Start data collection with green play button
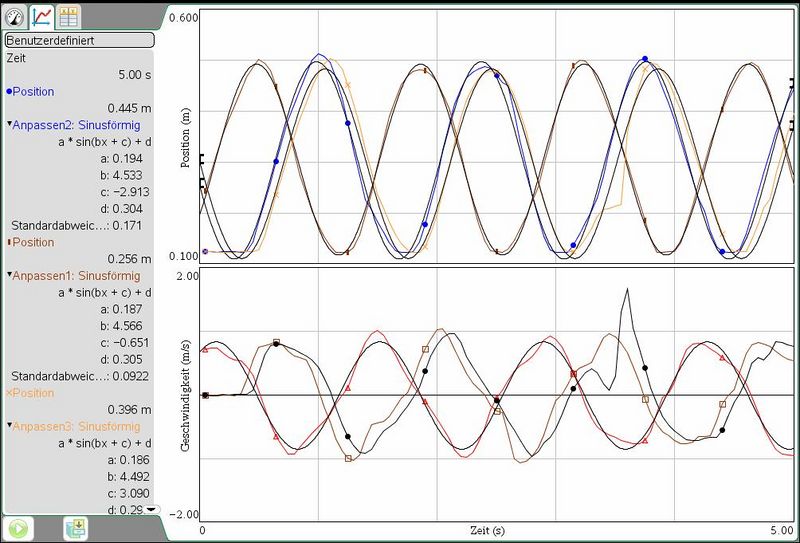 point(17,528)
